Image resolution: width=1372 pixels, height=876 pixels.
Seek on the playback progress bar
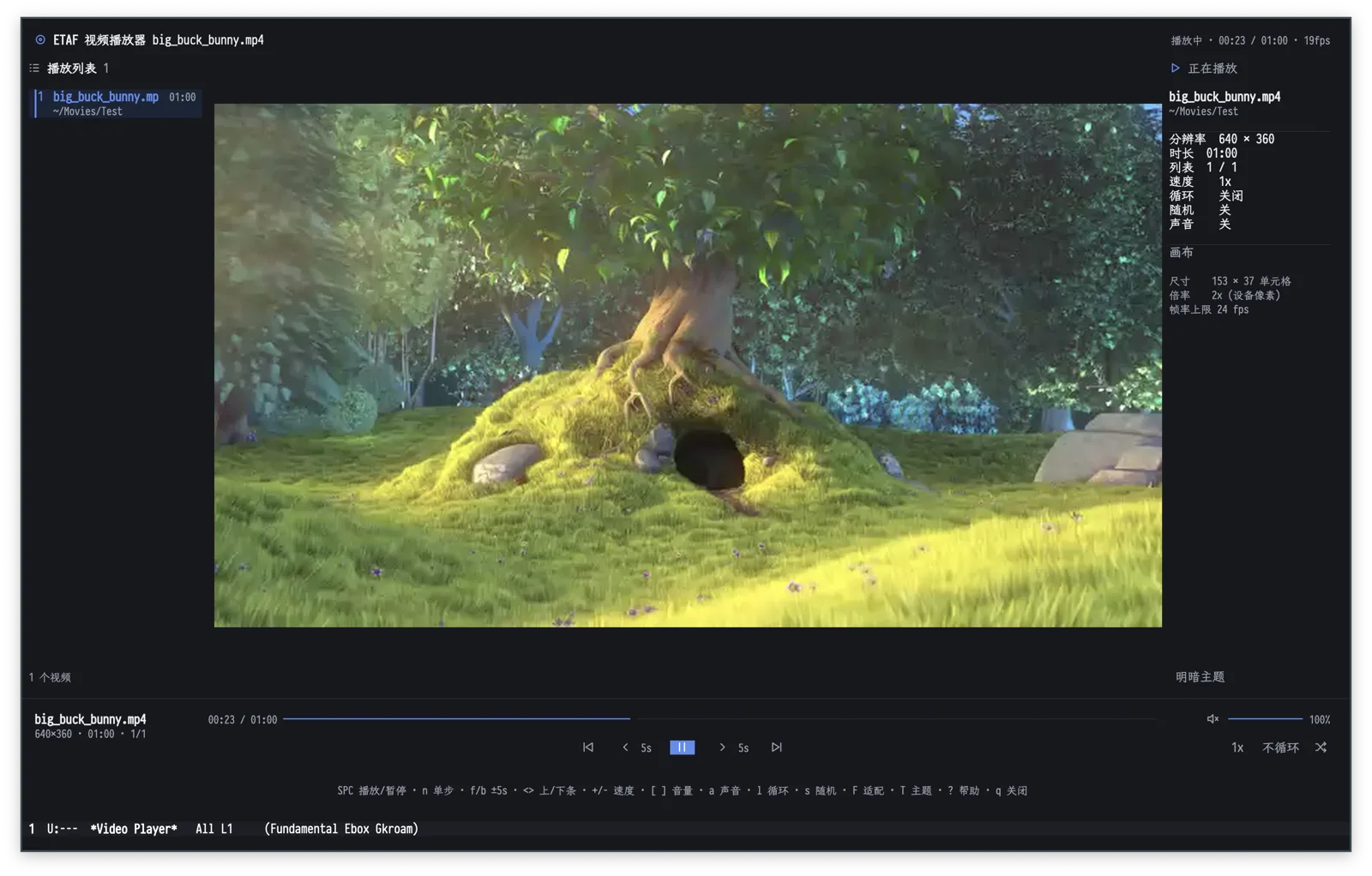tap(719, 719)
